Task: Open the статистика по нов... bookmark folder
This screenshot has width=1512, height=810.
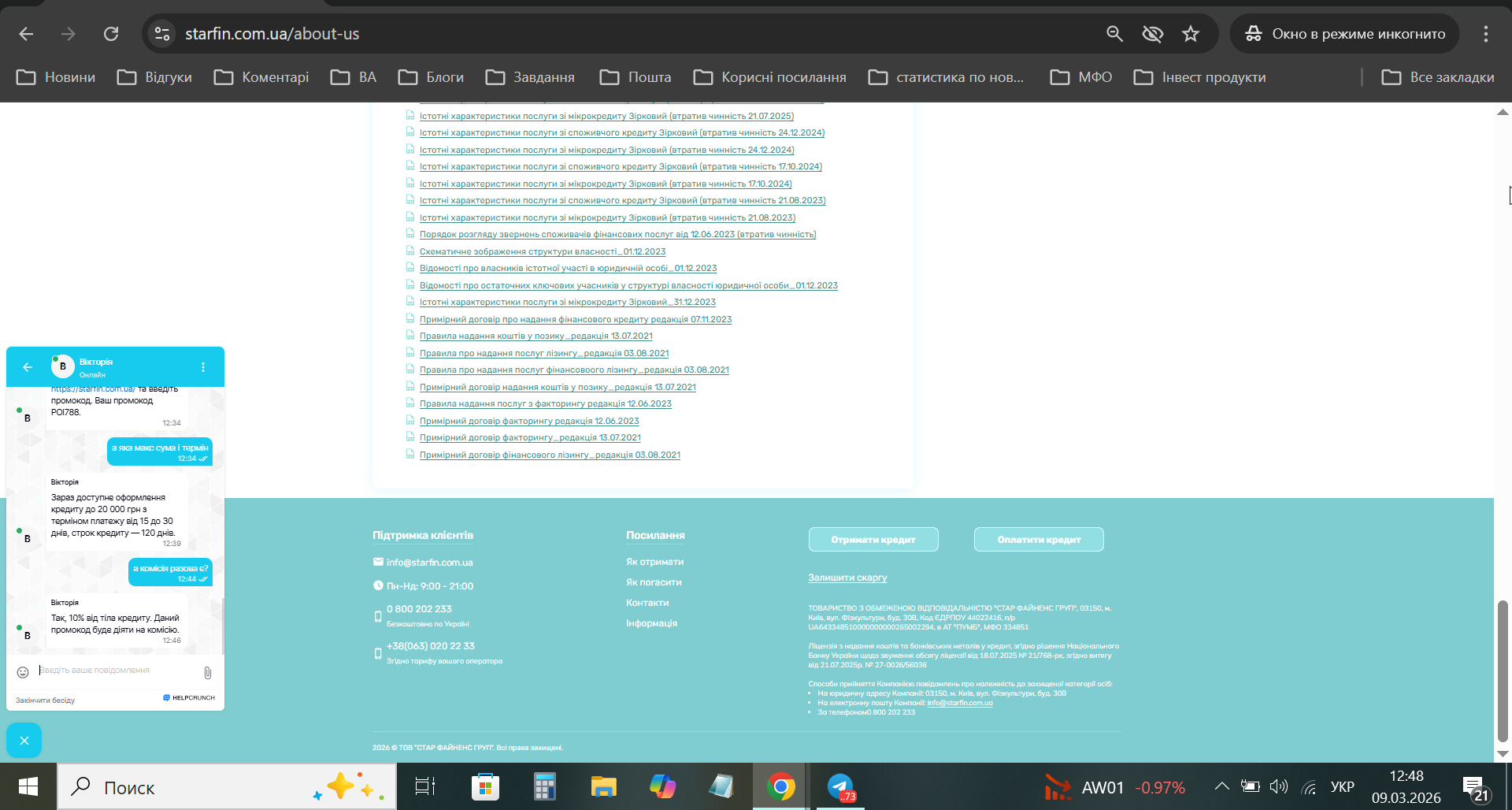Action: point(947,77)
